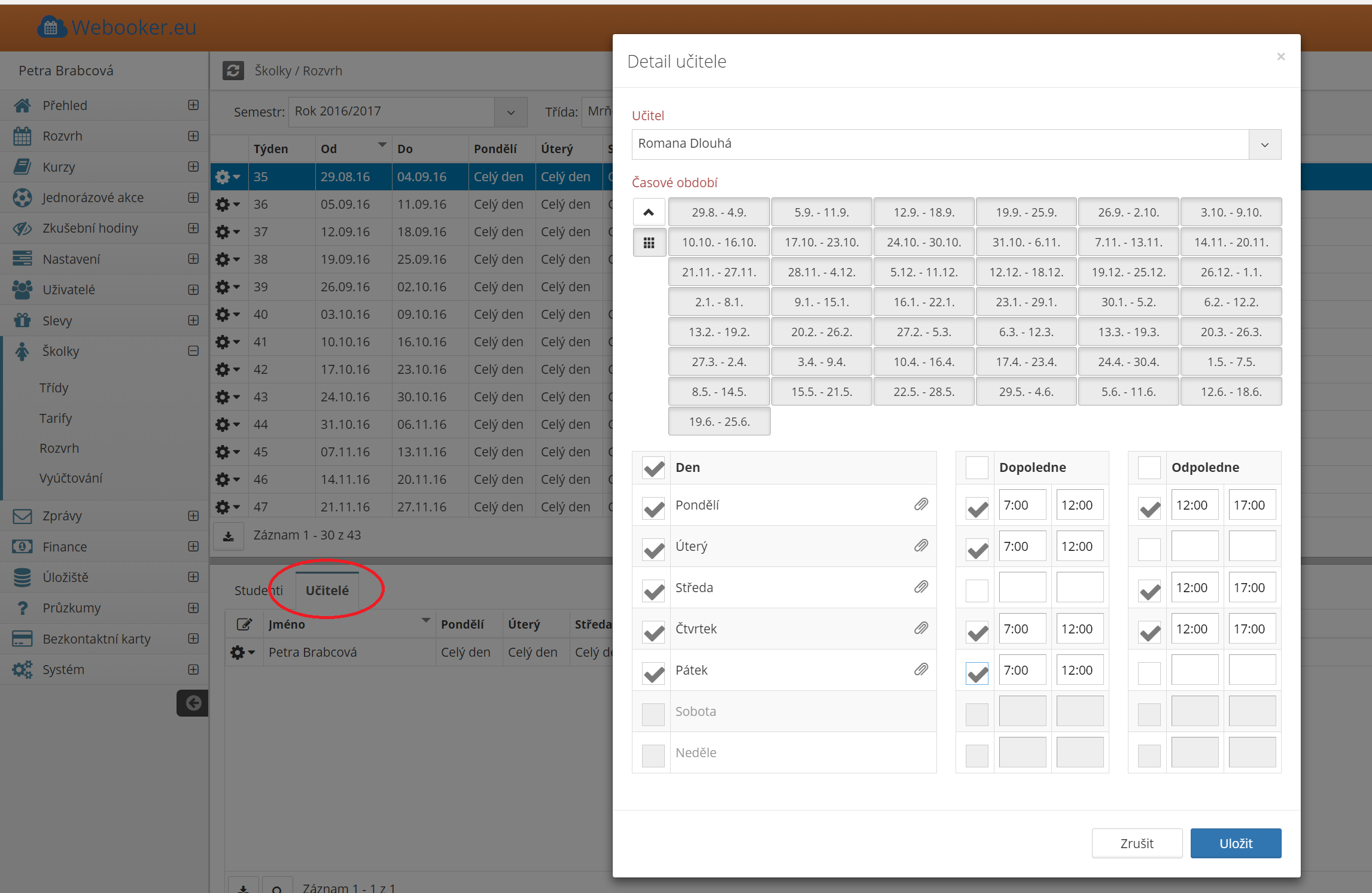The height and width of the screenshot is (893, 1372).
Task: Click the refresh icon next to Školky / Rozvrh
Action: point(233,71)
